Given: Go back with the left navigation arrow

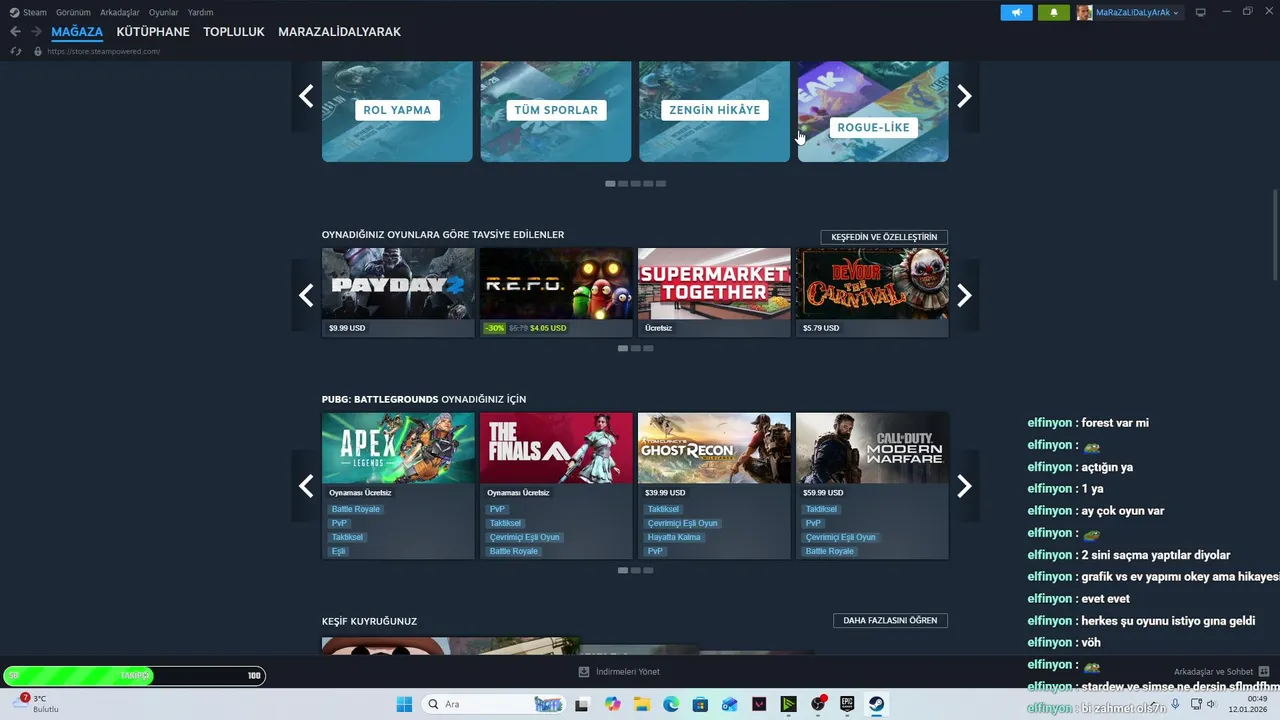Looking at the screenshot, I should pyautogui.click(x=15, y=32).
